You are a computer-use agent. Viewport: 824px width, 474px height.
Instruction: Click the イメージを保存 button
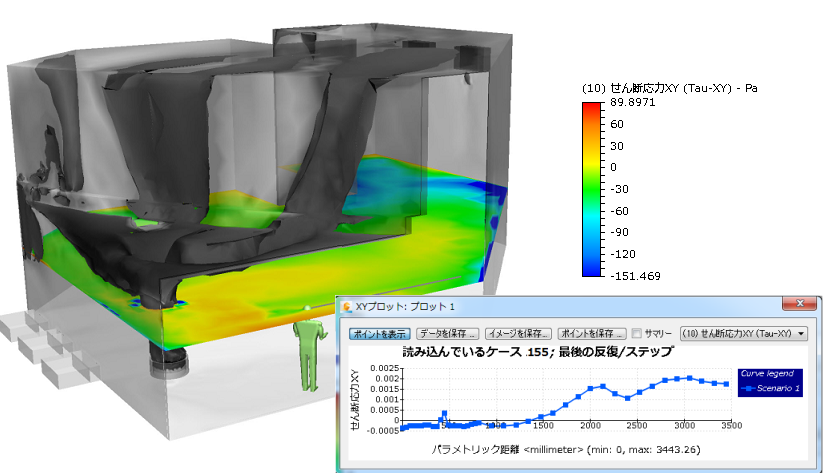point(518,334)
